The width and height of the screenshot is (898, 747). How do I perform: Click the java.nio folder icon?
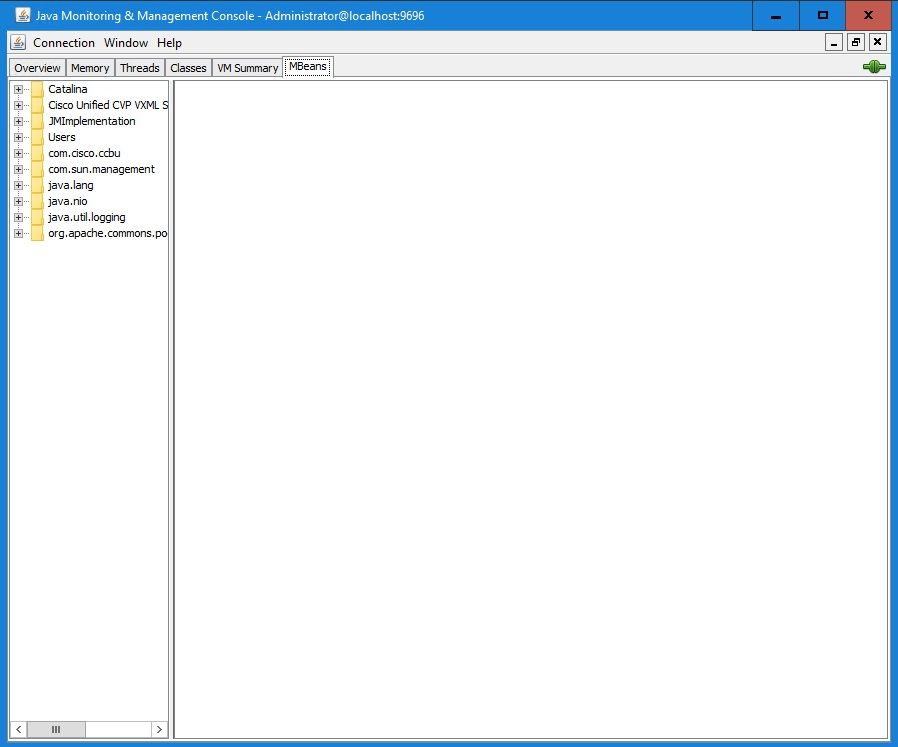click(37, 201)
